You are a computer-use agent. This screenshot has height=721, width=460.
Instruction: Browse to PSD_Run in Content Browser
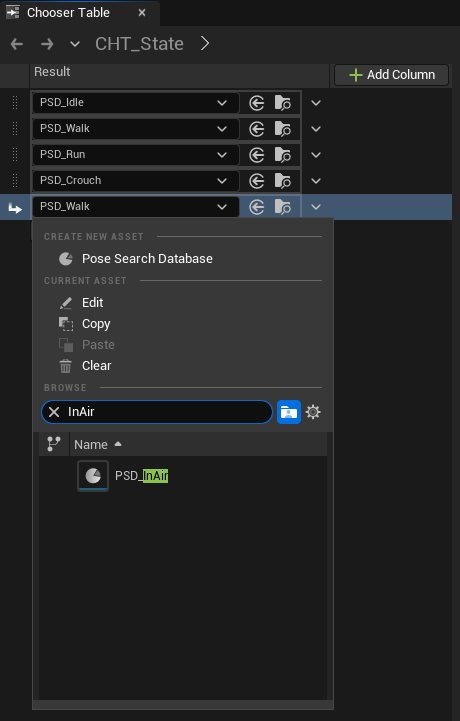tap(282, 155)
